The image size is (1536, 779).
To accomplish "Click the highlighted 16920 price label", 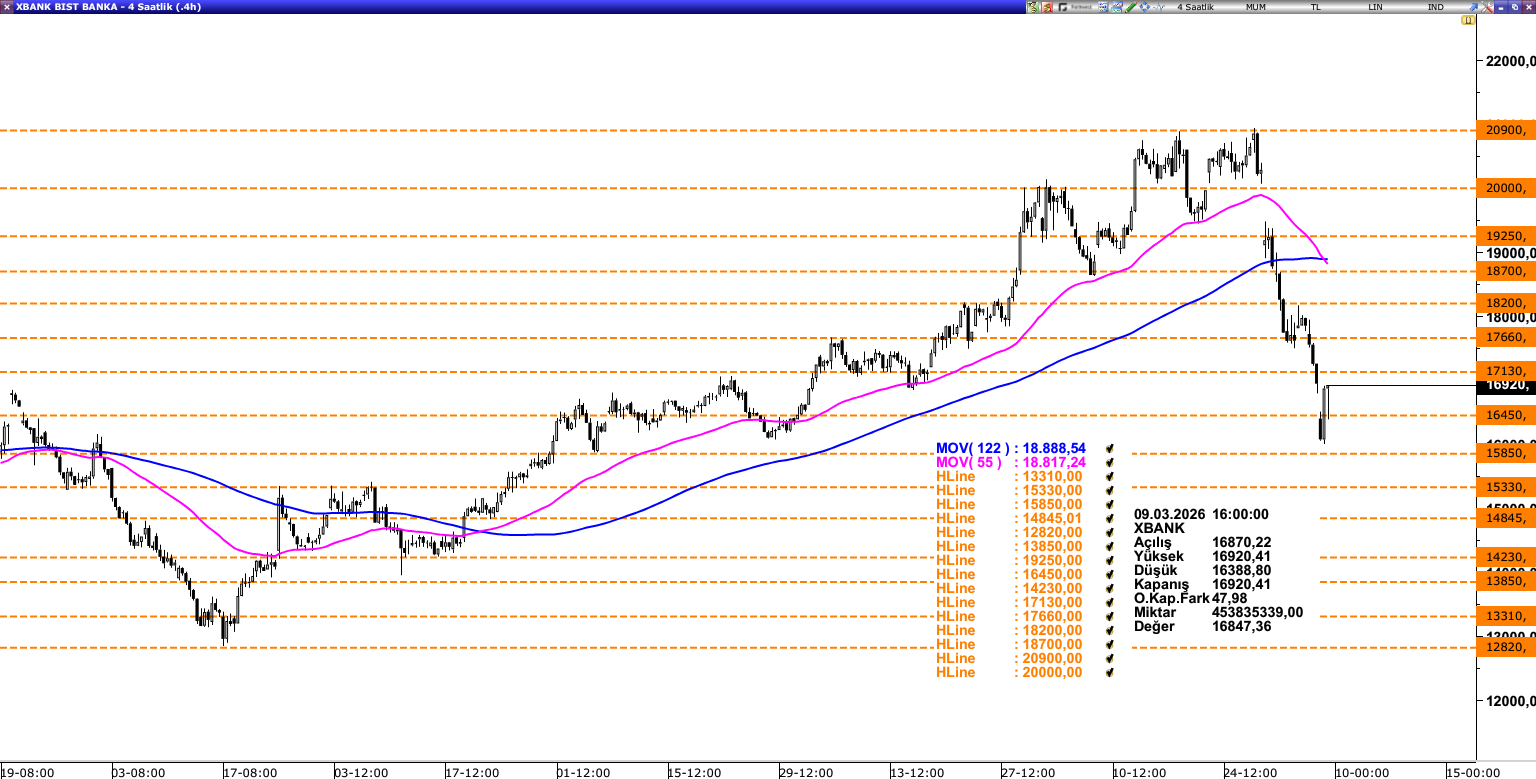I will pyautogui.click(x=1505, y=386).
